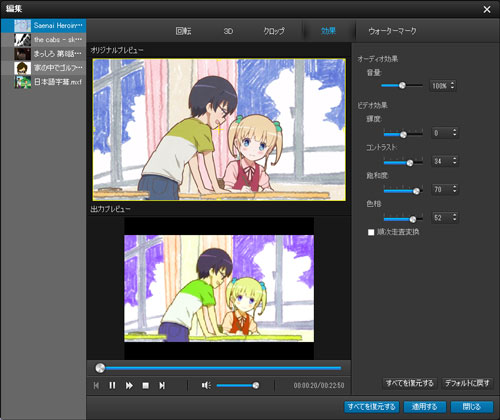The width and height of the screenshot is (500, 420).
Task: Adjust the コントラスト slider
Action: (x=403, y=162)
